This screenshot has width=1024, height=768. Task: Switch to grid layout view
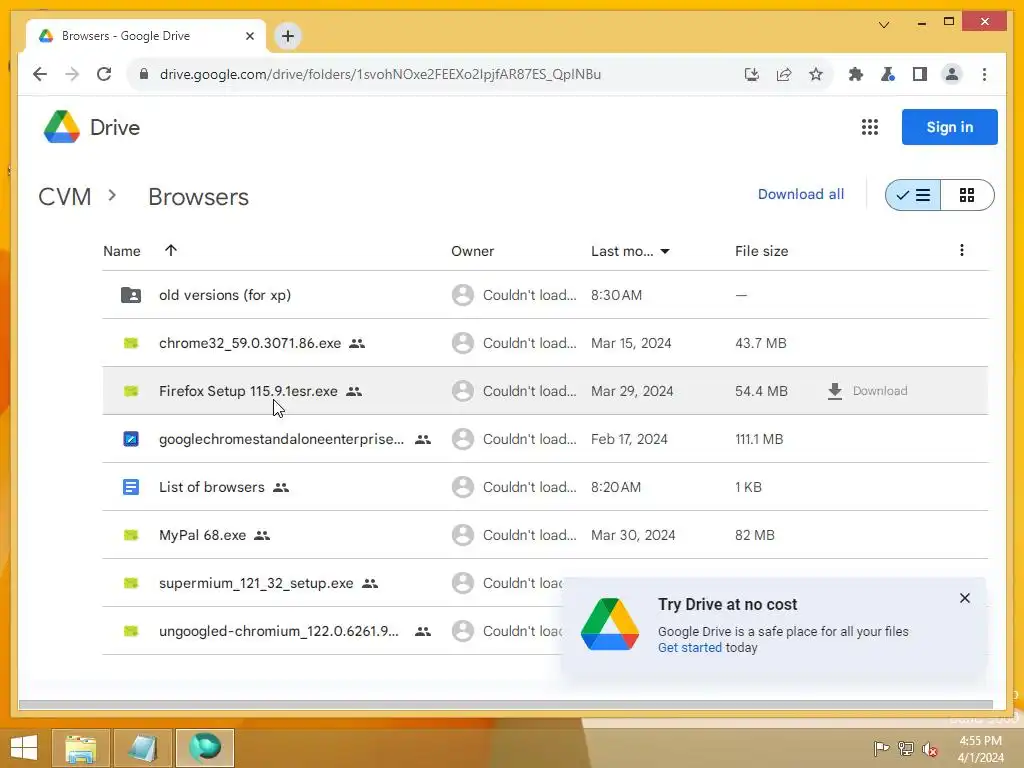(967, 195)
